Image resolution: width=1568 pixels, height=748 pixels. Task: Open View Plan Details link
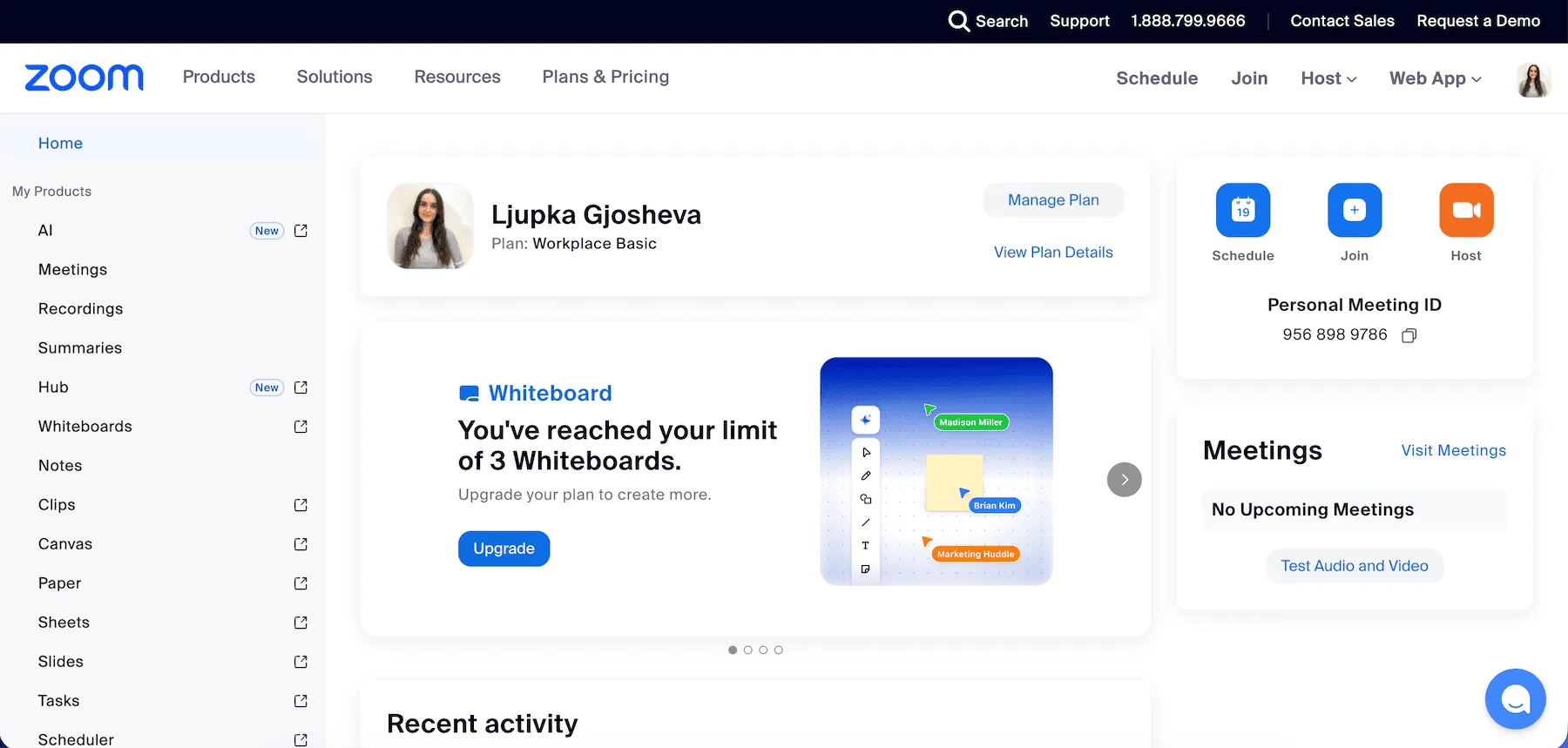pos(1053,253)
